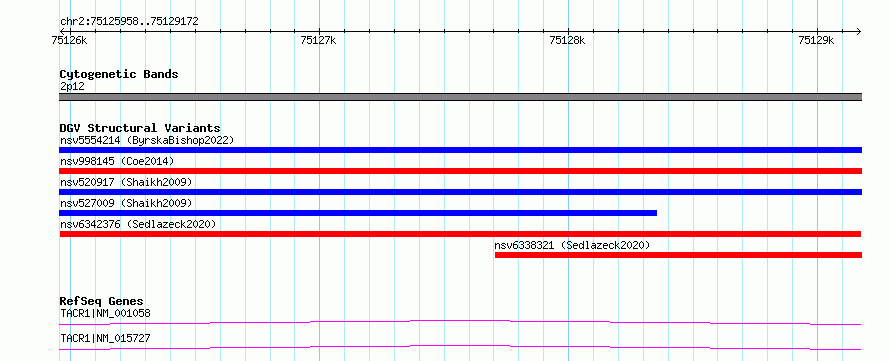The image size is (890, 361).
Task: Click the RefSeq Genes track title
Action: [102, 301]
